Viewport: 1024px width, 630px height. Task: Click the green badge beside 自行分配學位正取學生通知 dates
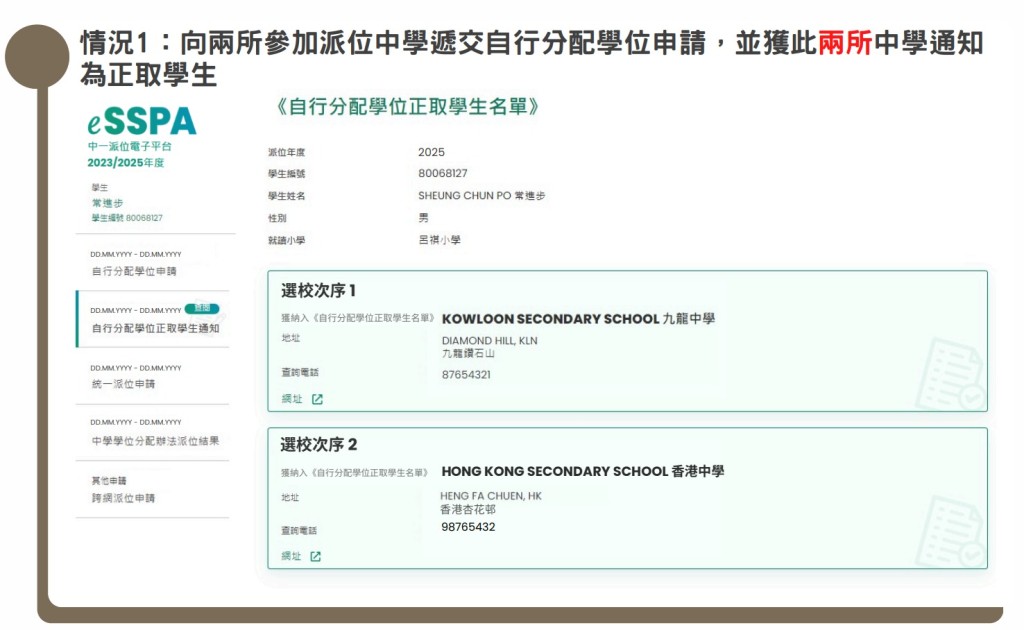tap(202, 309)
